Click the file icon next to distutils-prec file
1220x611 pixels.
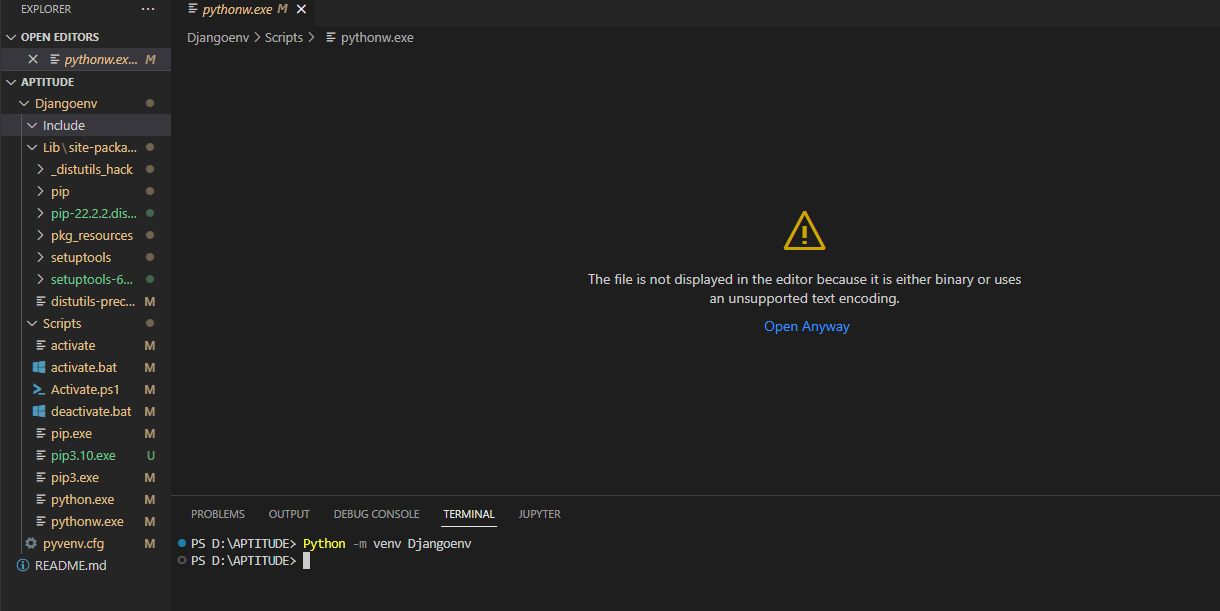tap(39, 301)
